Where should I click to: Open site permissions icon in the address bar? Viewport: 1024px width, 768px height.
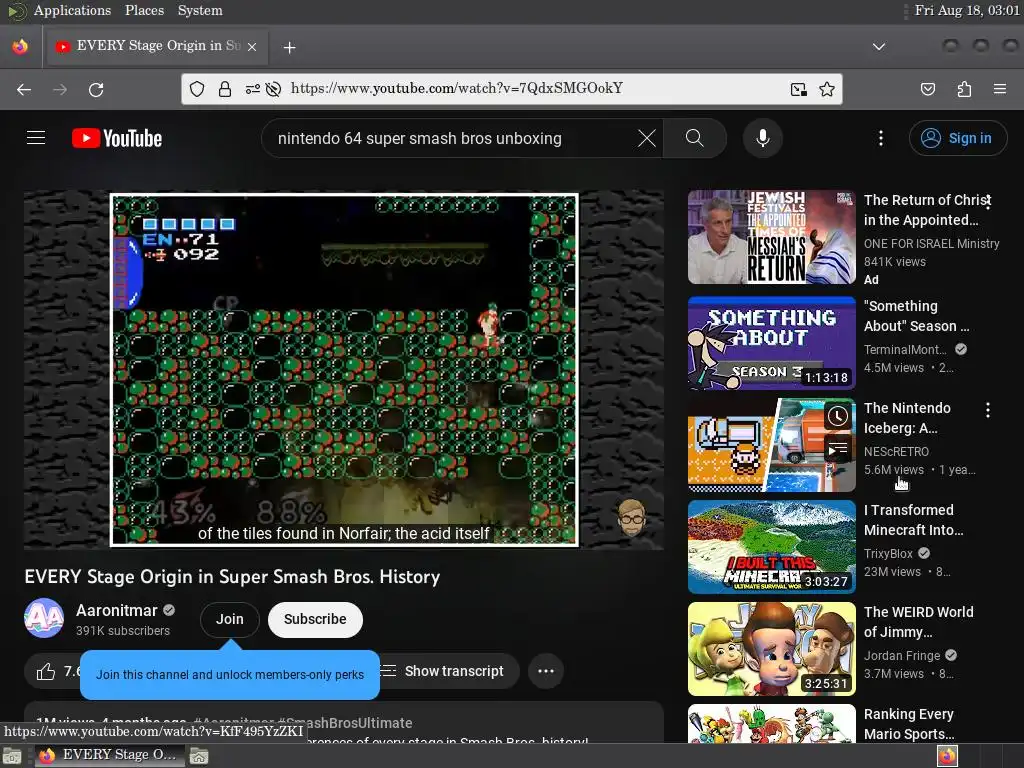[252, 89]
